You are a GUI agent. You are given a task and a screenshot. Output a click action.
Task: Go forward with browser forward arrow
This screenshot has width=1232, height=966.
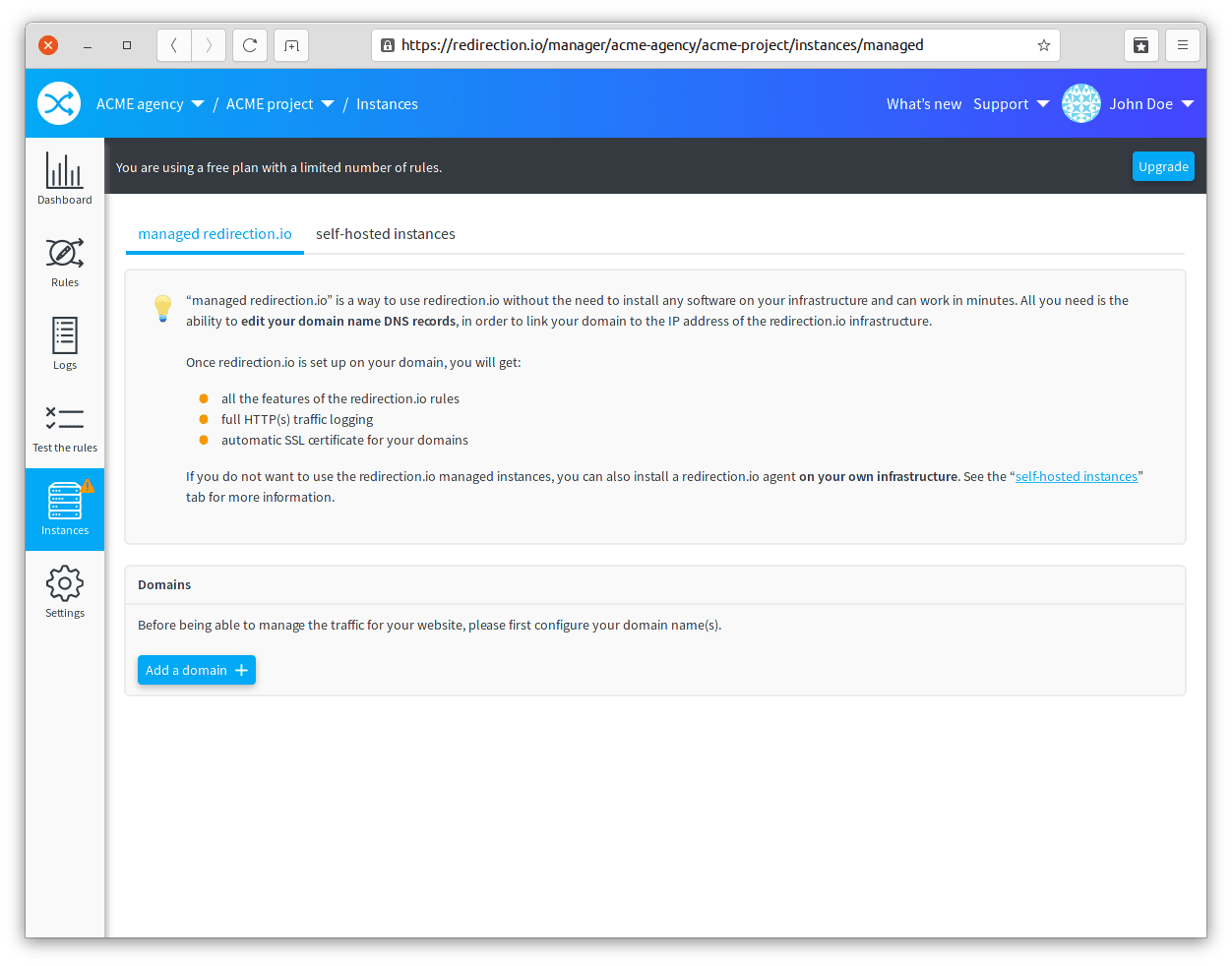[209, 45]
